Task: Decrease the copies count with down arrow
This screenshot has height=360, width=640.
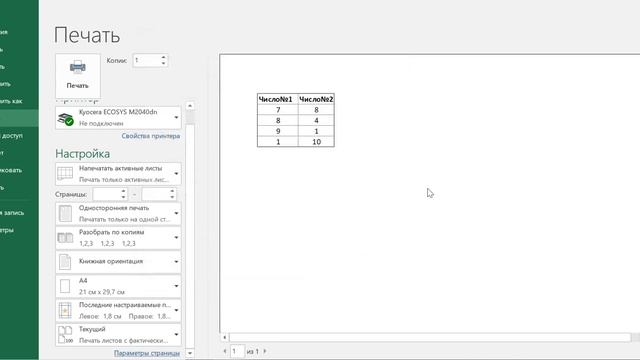Action: (x=164, y=64)
